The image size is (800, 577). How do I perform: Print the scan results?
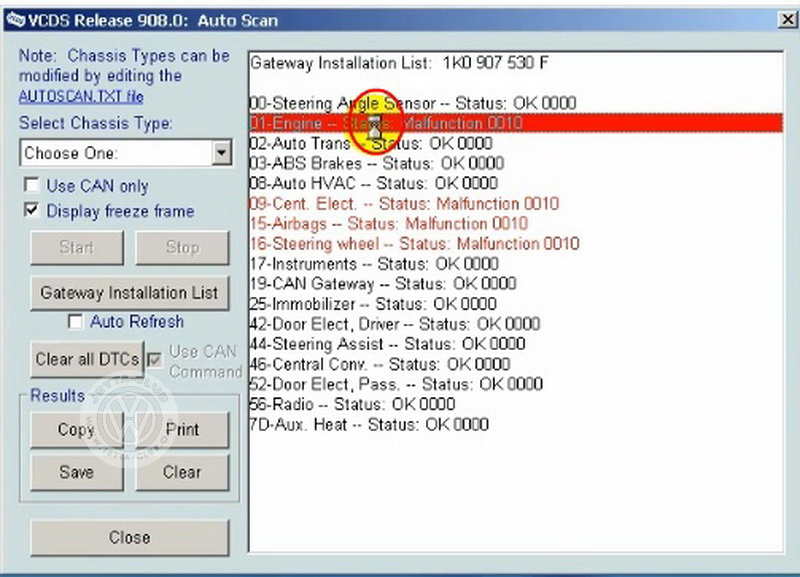coord(182,430)
